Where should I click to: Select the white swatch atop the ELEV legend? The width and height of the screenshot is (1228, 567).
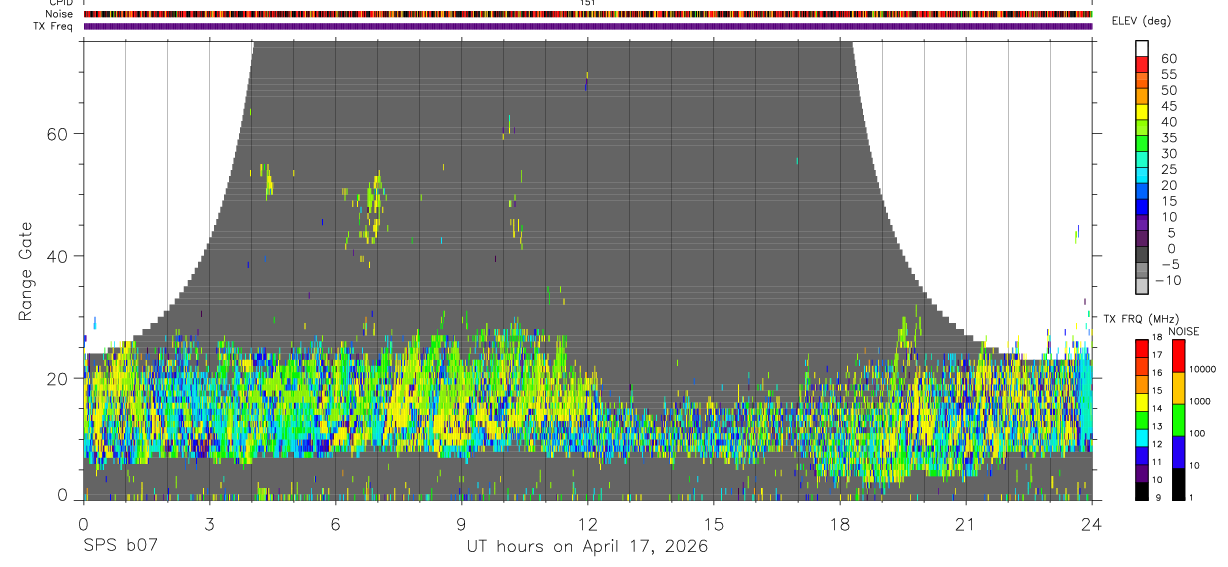(1142, 49)
